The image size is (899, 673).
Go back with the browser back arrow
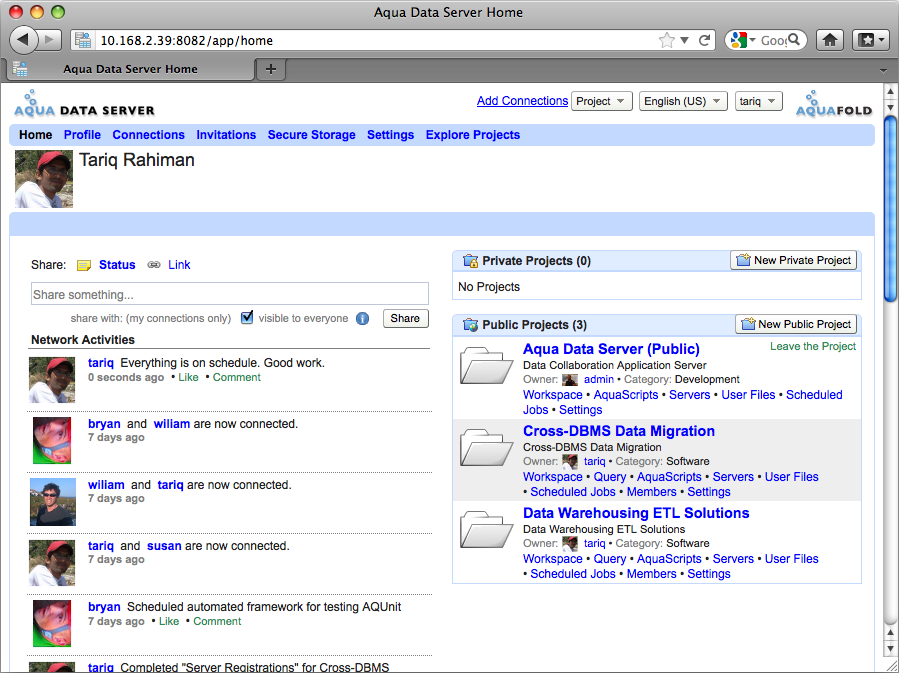[x=22, y=40]
